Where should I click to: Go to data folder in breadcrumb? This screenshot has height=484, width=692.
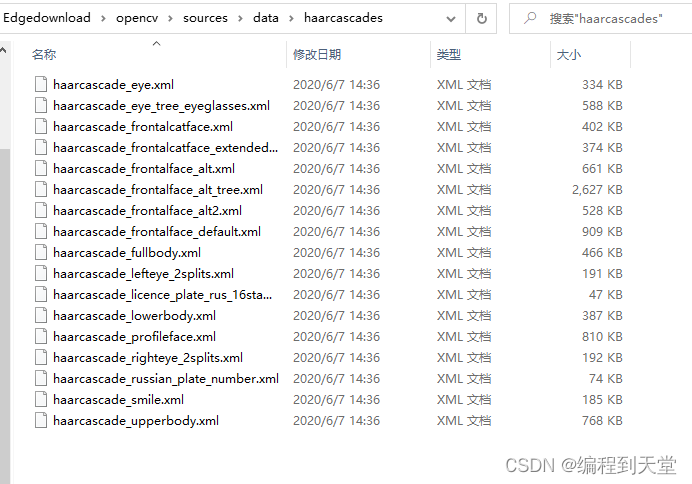(x=266, y=18)
